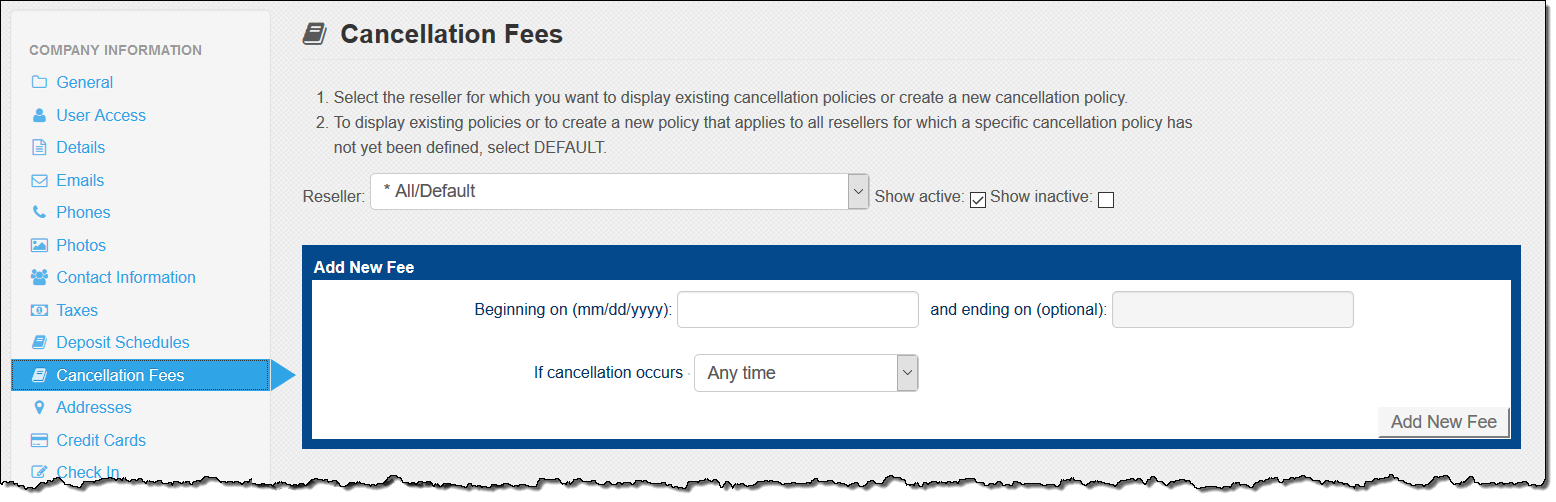Viewport: 1556px width, 502px height.
Task: Expand the 'If cancellation occurs' Any time dropdown
Action: [x=806, y=373]
